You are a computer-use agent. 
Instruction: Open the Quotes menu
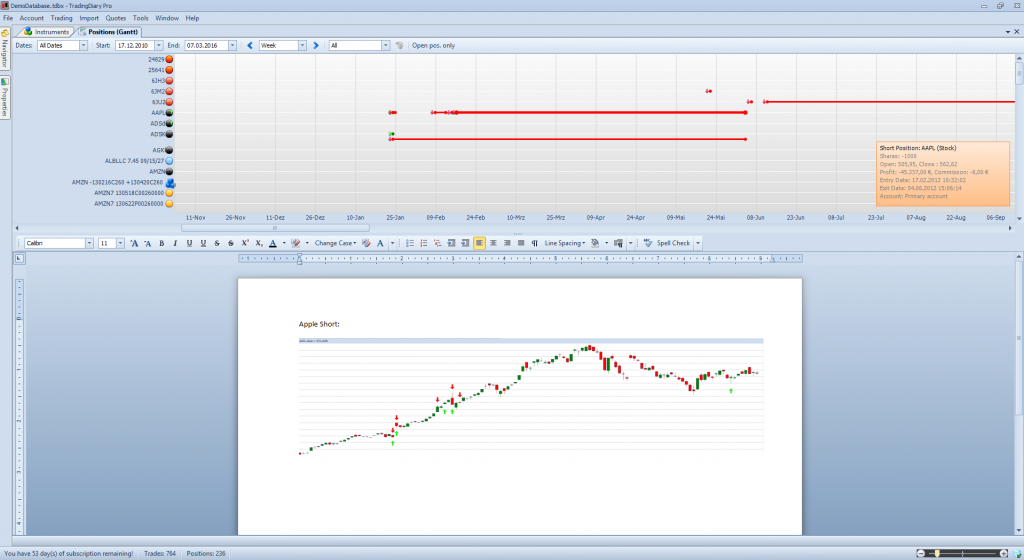click(116, 18)
